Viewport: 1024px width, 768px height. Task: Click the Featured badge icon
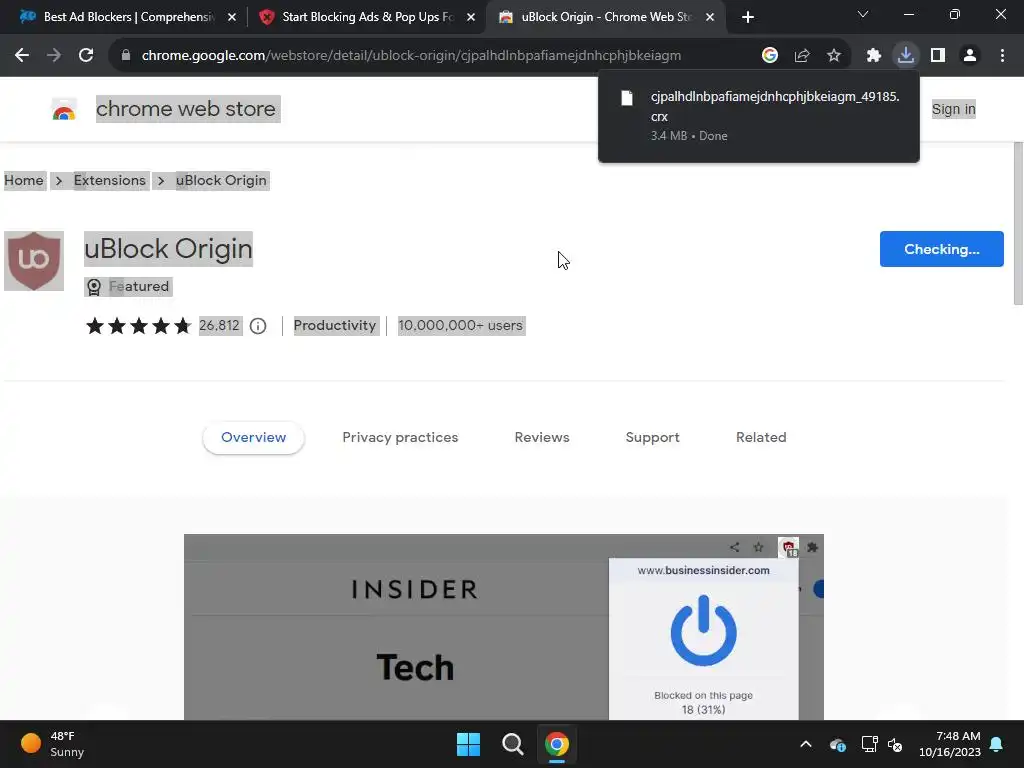(x=94, y=287)
